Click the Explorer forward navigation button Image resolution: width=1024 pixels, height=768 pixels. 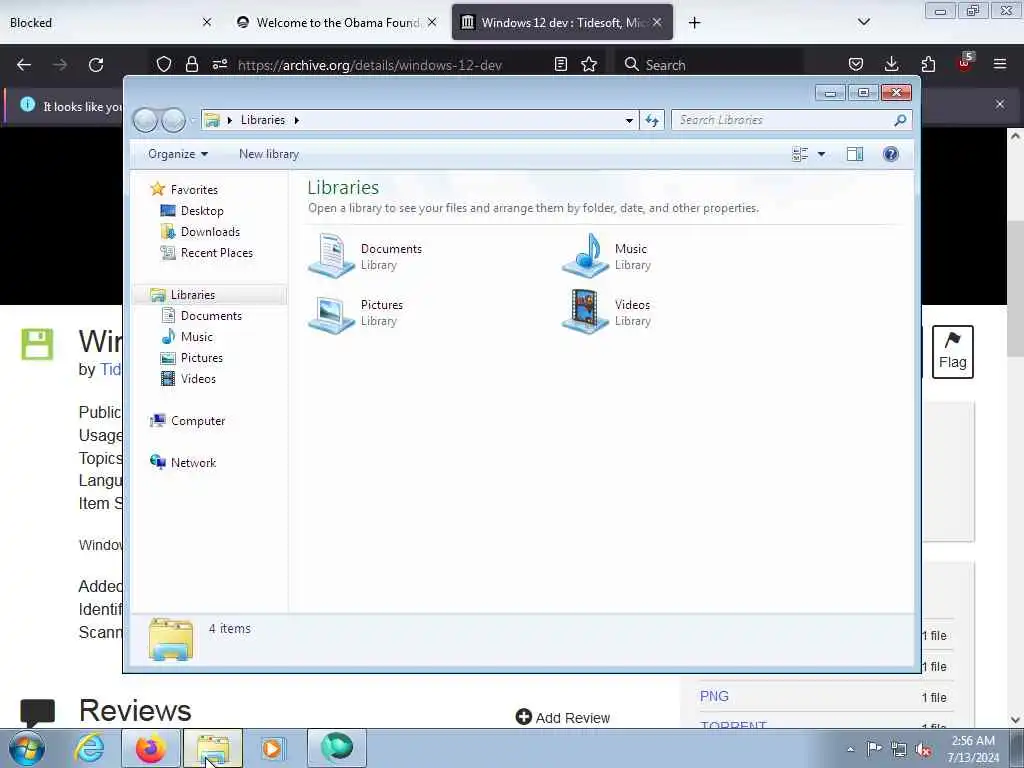[x=173, y=120]
